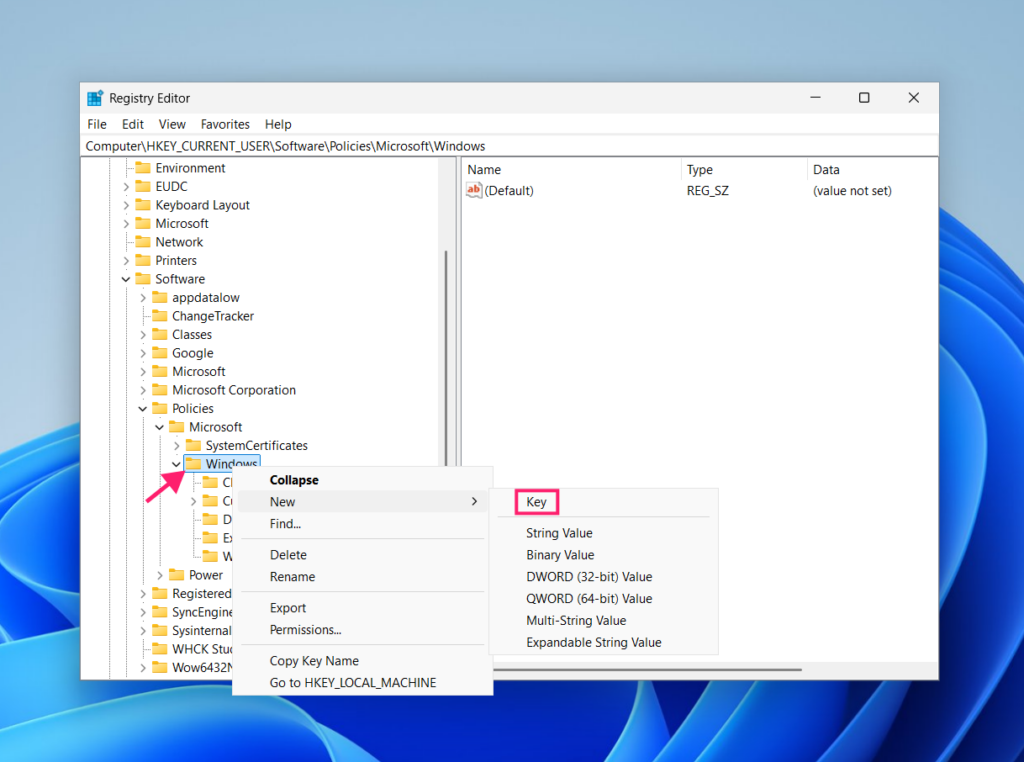Click the registry path address bar
1024x762 pixels.
point(509,146)
